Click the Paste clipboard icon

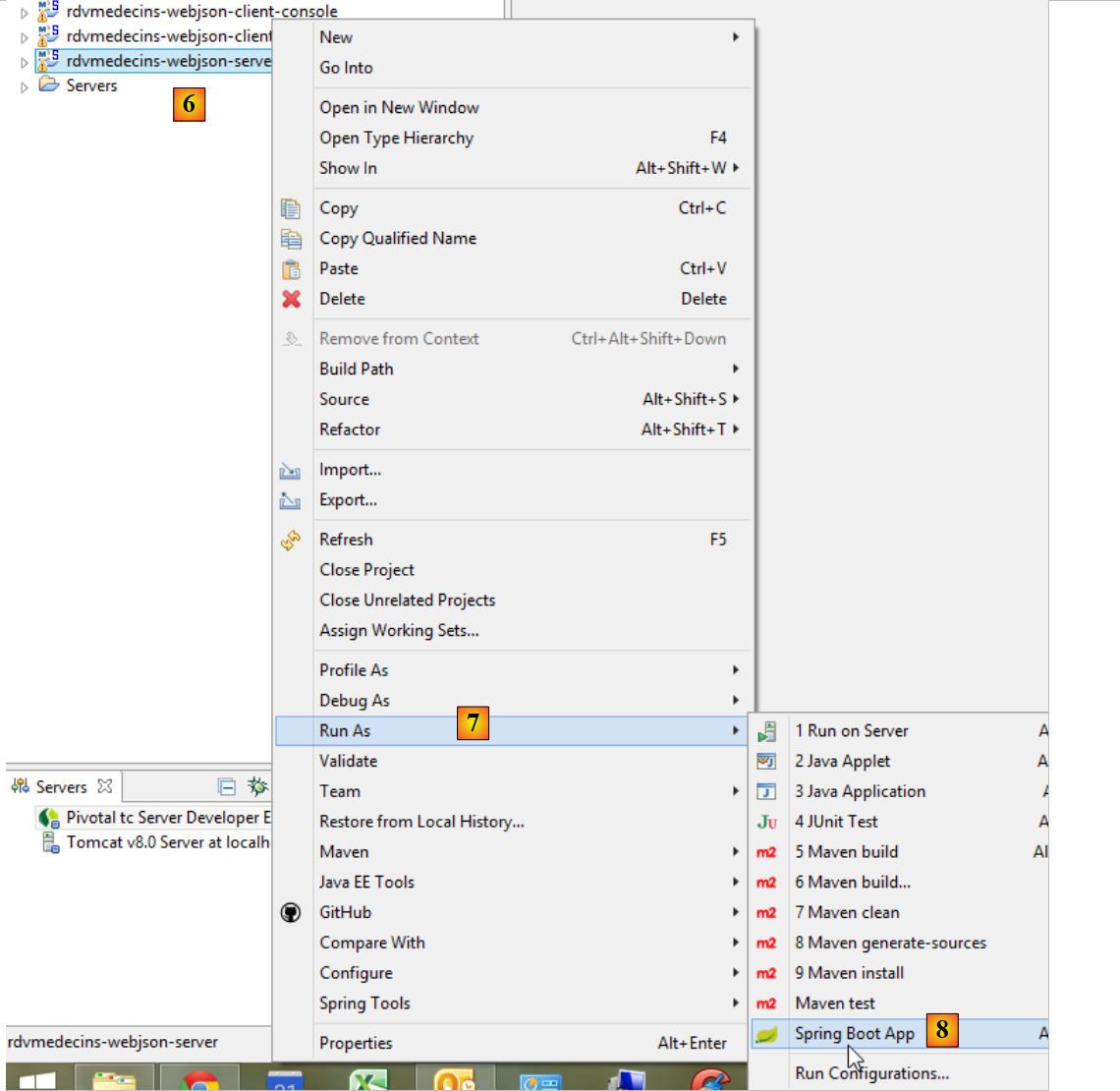[291, 269]
